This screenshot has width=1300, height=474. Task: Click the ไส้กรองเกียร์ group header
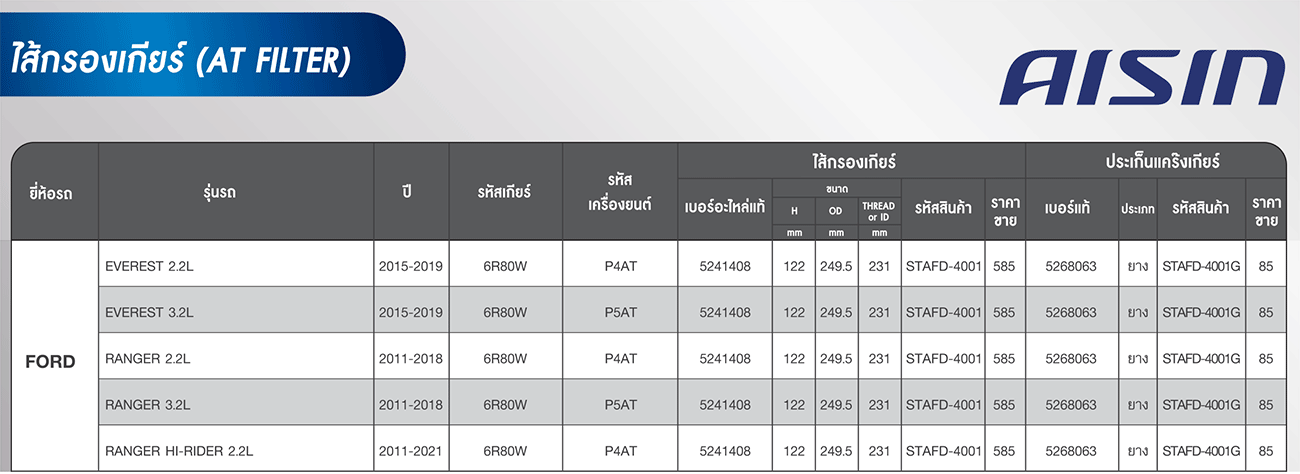tap(852, 160)
